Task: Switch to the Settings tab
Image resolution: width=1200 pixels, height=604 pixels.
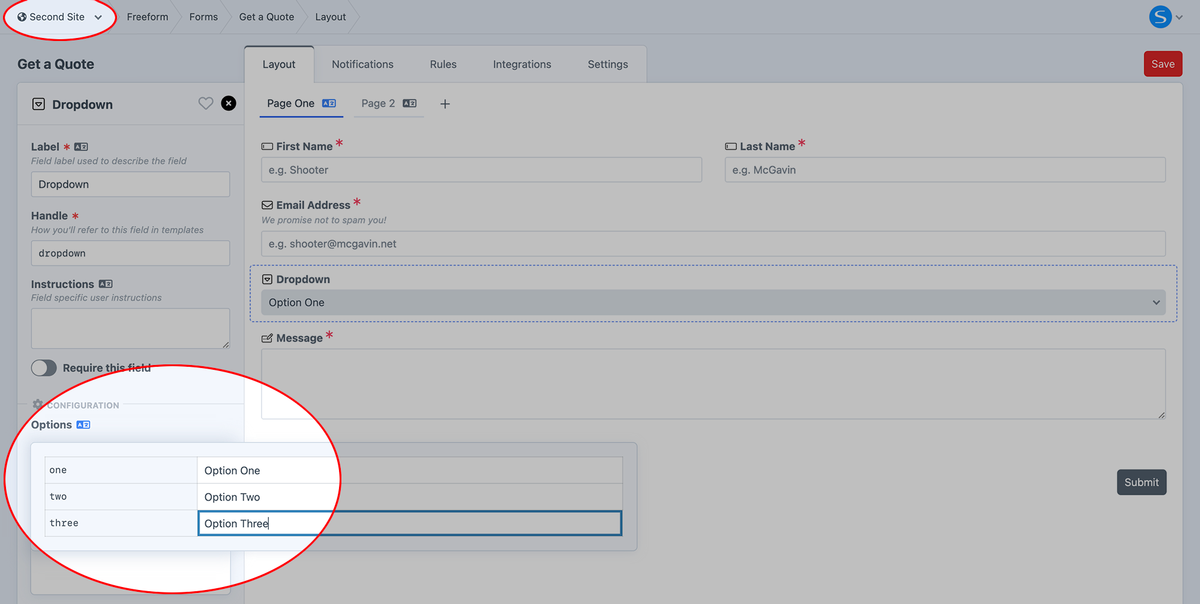Action: coord(608,64)
